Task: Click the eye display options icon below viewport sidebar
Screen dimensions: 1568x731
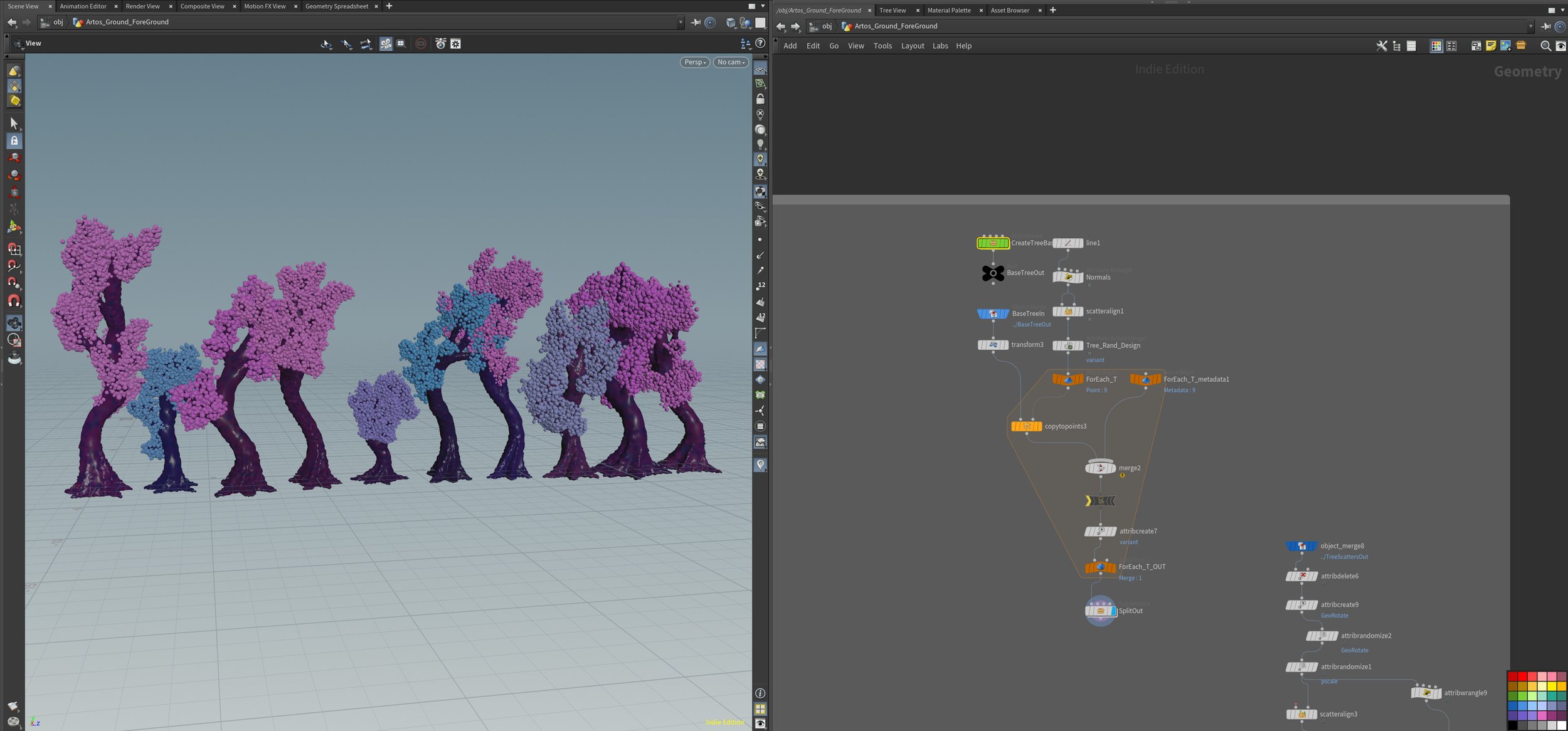Action: click(x=760, y=723)
